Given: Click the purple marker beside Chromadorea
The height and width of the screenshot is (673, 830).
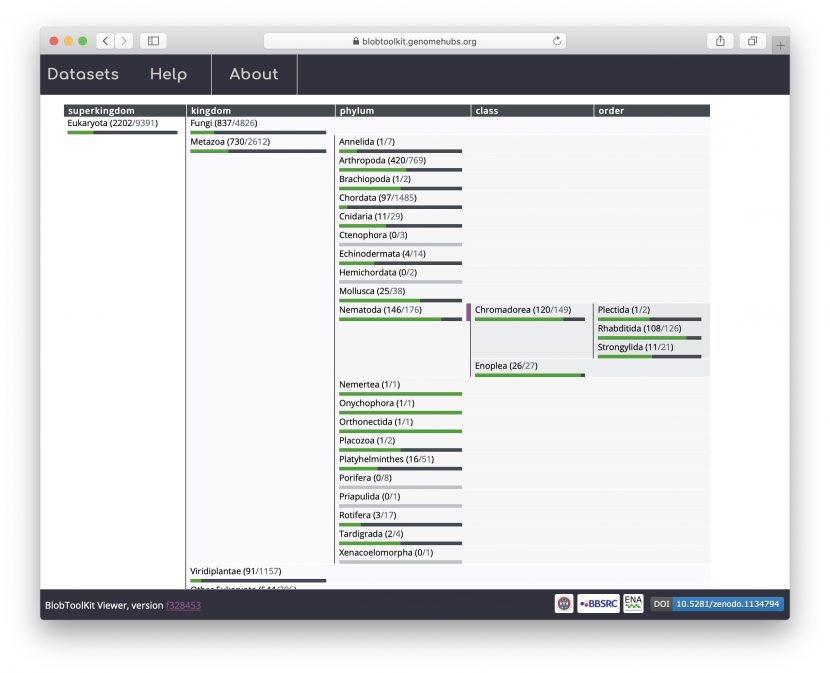Looking at the screenshot, I should tap(468, 312).
